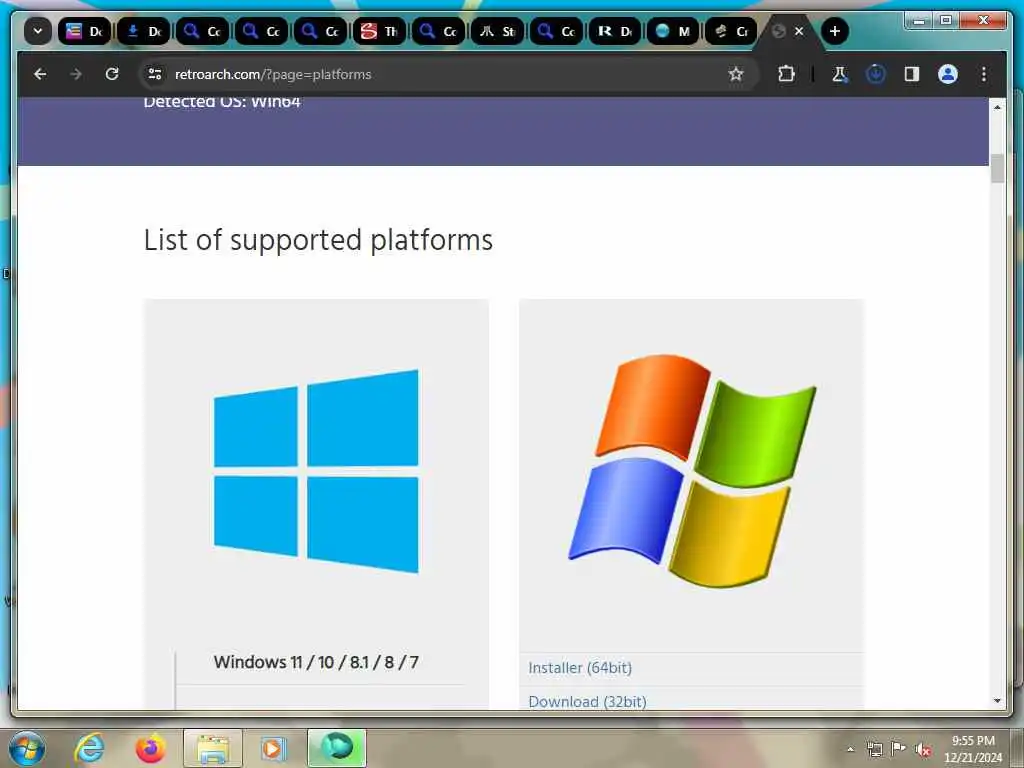Reload the RetroArch page
The image size is (1024, 768).
112,74
